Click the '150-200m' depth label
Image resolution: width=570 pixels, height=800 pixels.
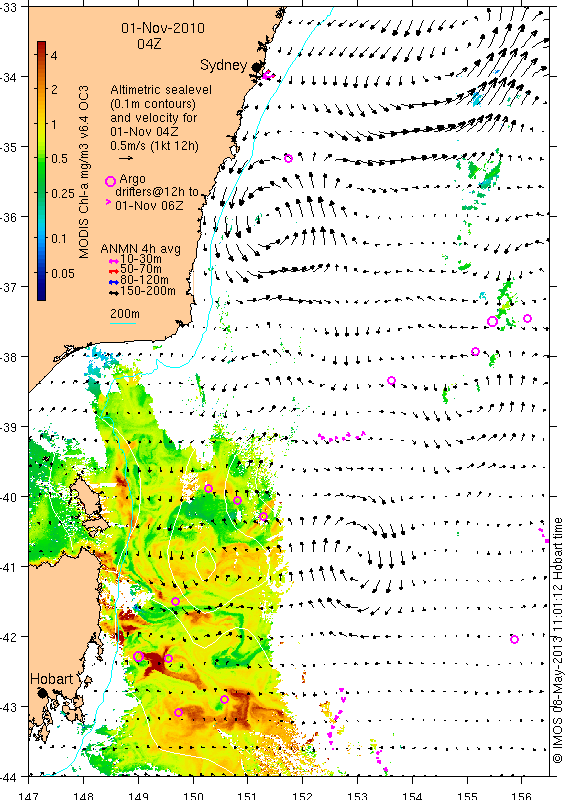148,291
